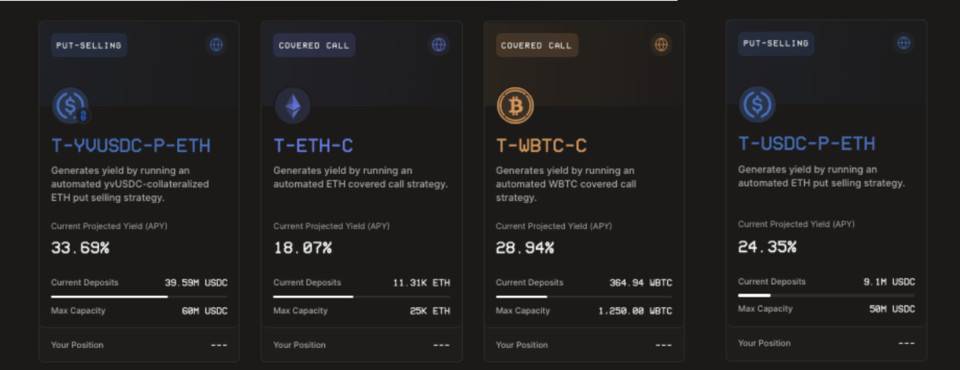Screen dimensions: 960x370
Task: Click the 39.59M USDC deposits progress bar
Action: point(139,297)
